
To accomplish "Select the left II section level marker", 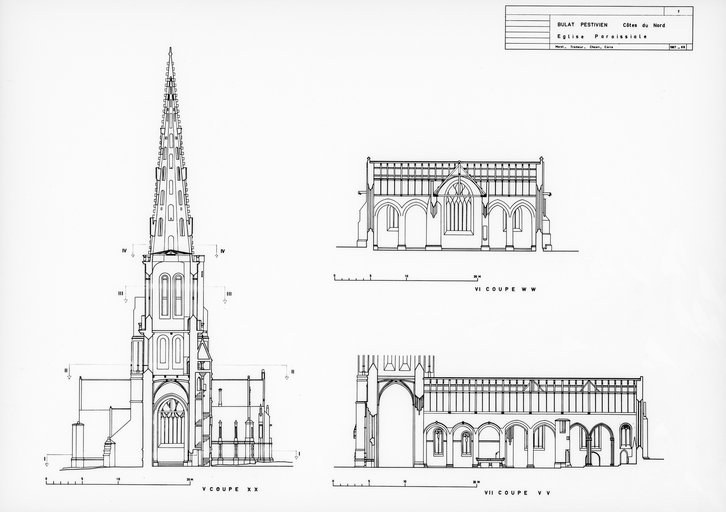I will [68, 370].
